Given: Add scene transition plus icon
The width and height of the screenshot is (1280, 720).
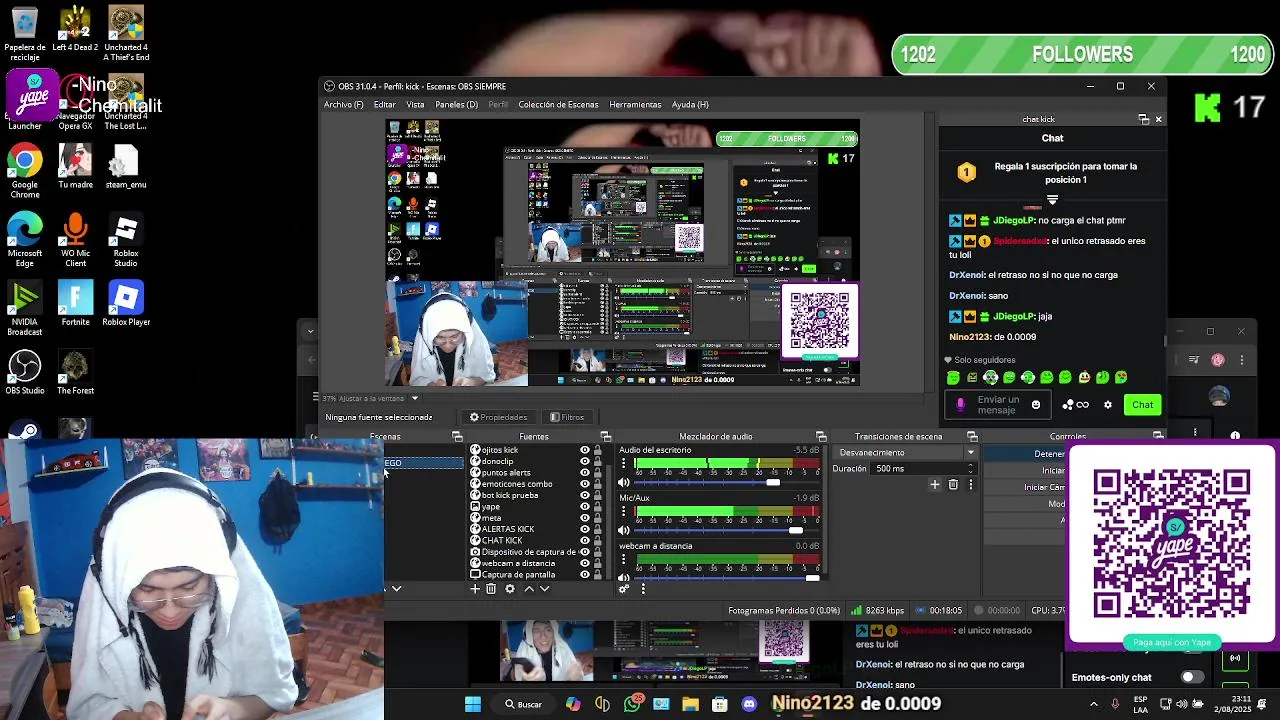Looking at the screenshot, I should [935, 485].
